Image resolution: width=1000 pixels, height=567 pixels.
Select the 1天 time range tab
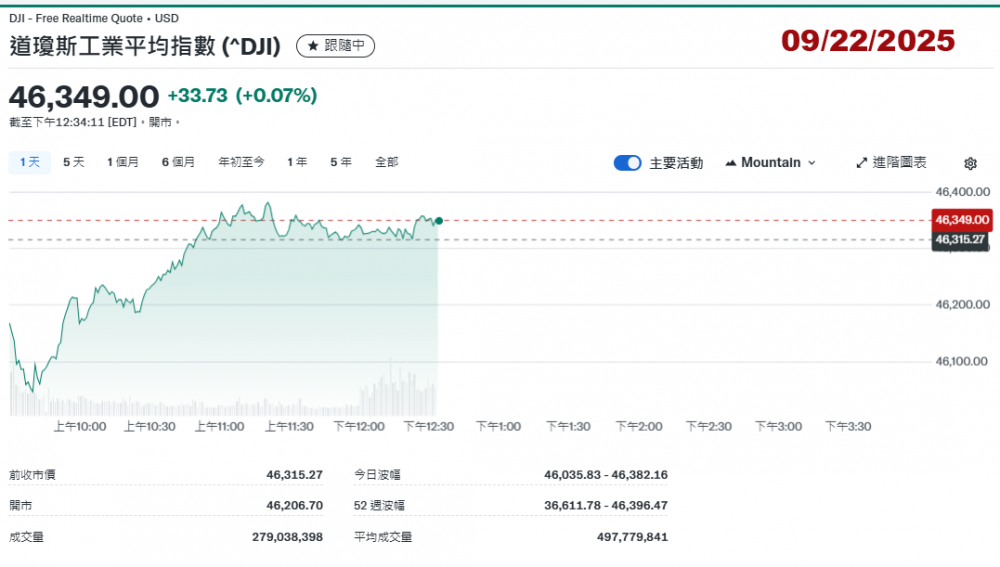29,162
